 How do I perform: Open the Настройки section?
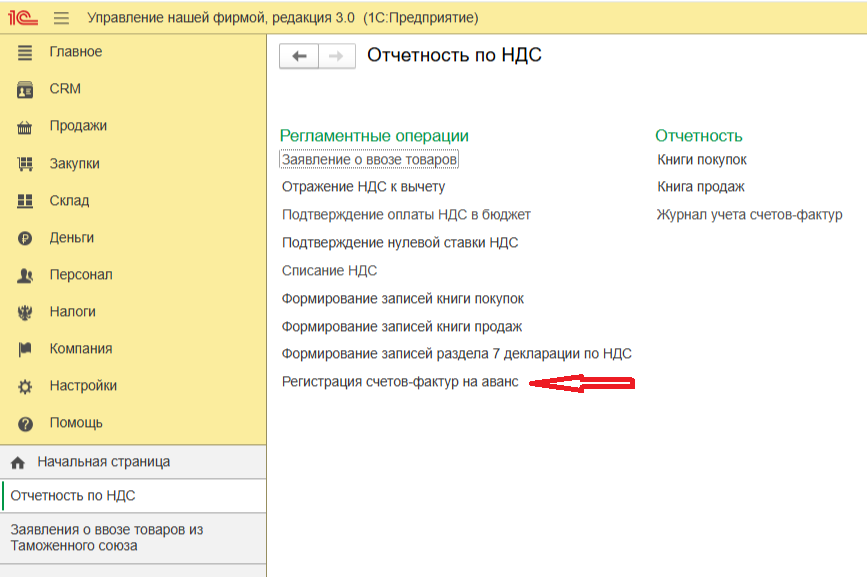(83, 386)
